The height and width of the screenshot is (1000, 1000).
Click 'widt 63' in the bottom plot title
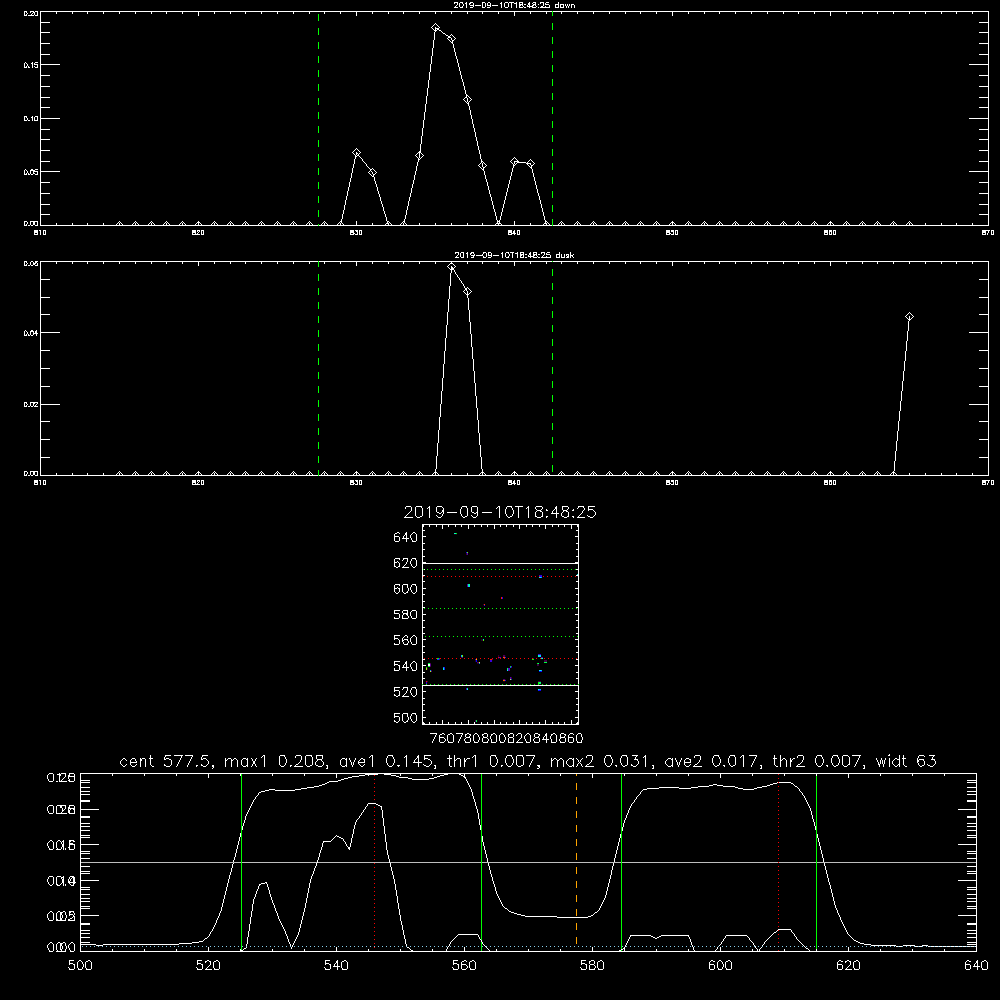pyautogui.click(x=906, y=761)
